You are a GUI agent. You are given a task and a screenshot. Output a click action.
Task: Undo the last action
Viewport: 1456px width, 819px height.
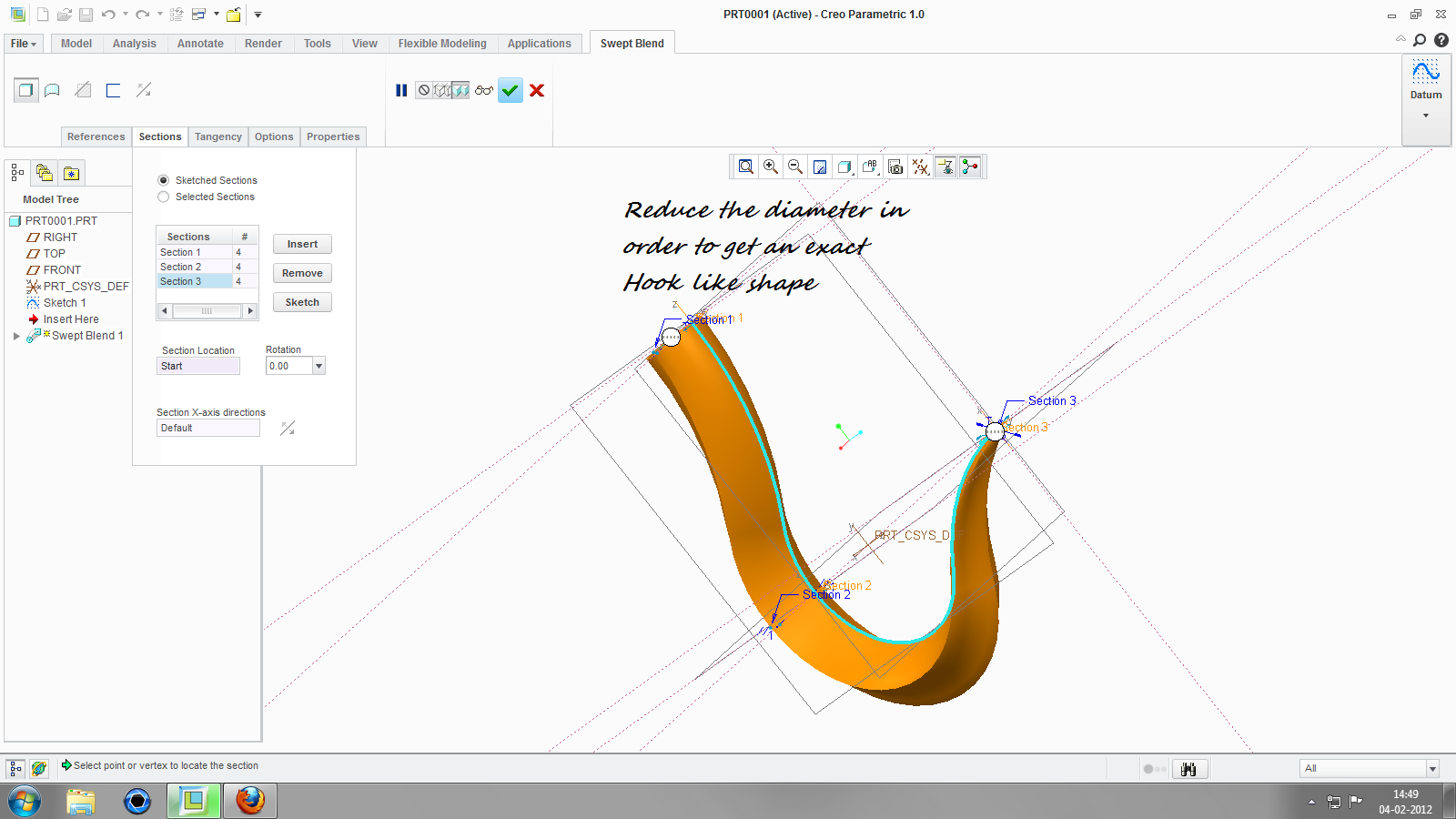108,15
